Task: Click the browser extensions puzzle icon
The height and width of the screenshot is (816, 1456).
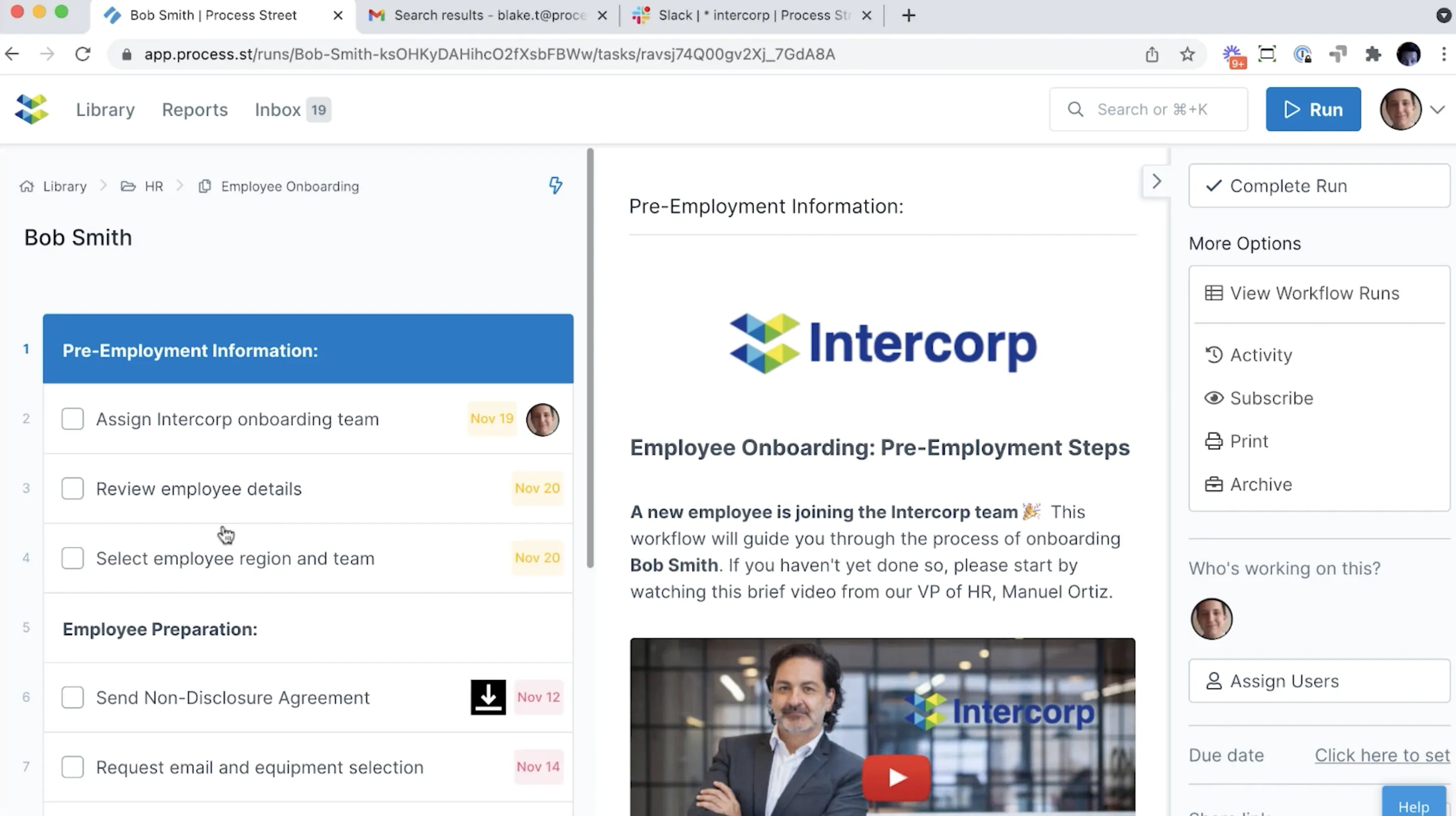Action: [x=1373, y=54]
